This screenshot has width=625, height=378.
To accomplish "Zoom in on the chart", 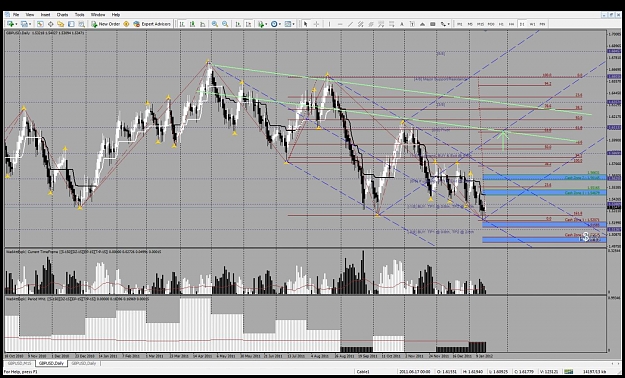I will [x=214, y=24].
